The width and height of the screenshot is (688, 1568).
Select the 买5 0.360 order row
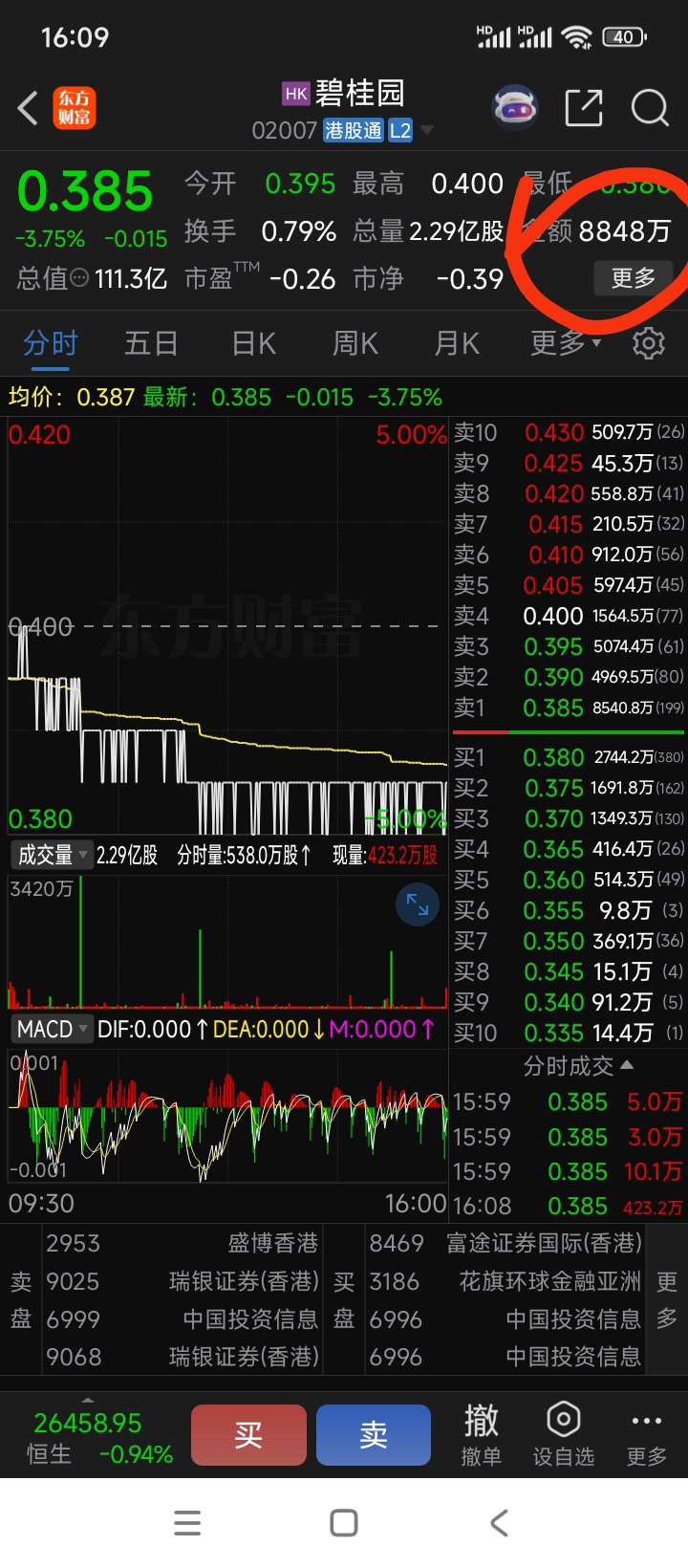coord(569,881)
